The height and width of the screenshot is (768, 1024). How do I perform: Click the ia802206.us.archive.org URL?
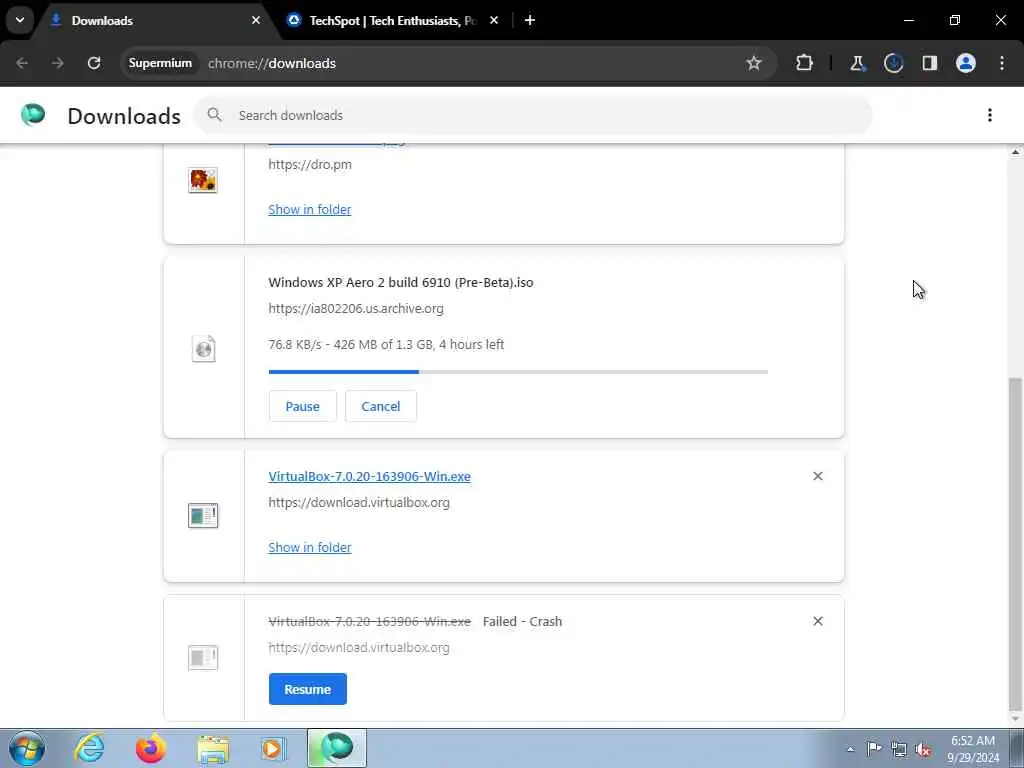(356, 308)
